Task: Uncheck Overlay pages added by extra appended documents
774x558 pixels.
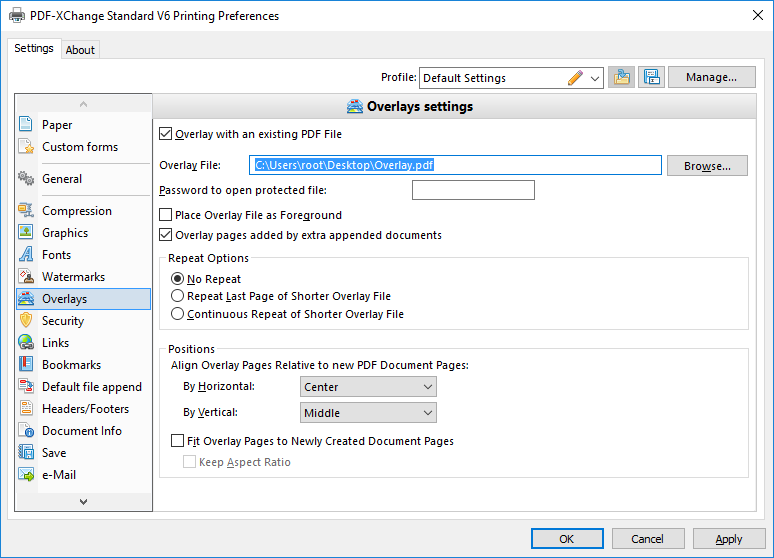Action: pos(166,235)
